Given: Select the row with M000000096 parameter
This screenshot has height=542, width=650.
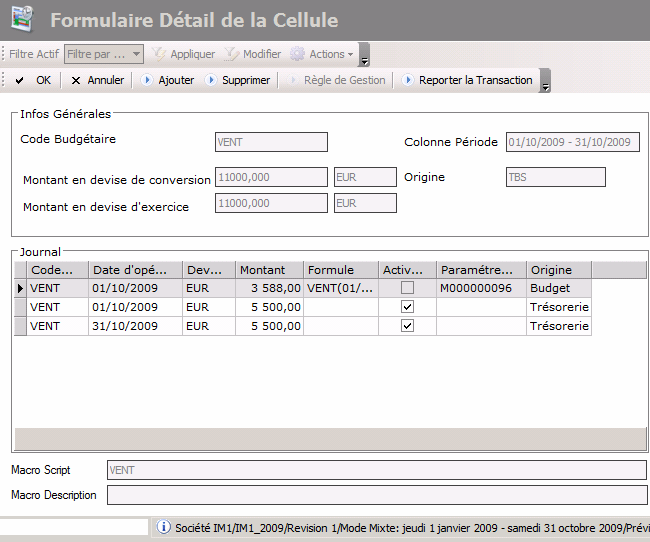Looking at the screenshot, I should pyautogui.click(x=475, y=288).
